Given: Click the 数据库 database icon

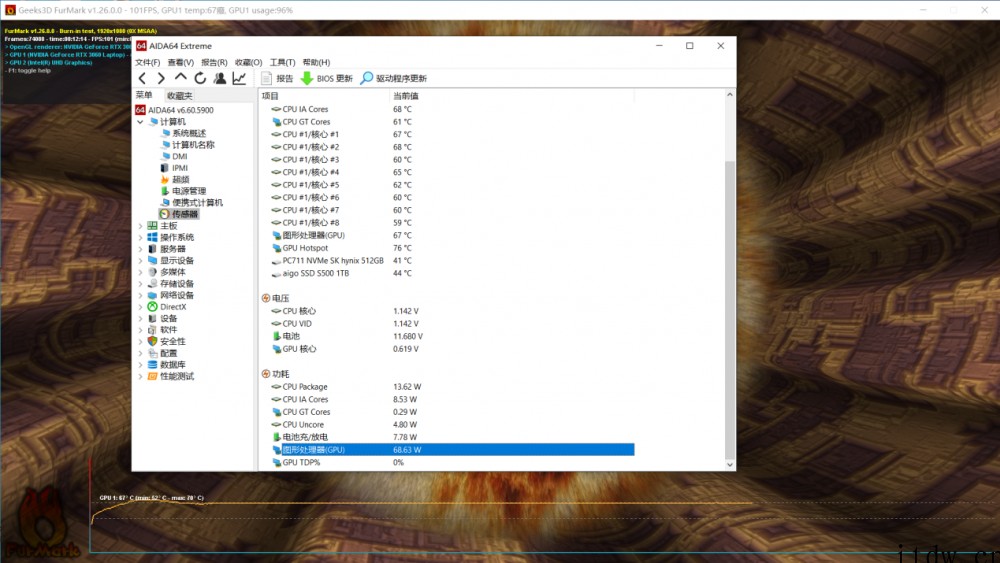Looking at the screenshot, I should [152, 365].
